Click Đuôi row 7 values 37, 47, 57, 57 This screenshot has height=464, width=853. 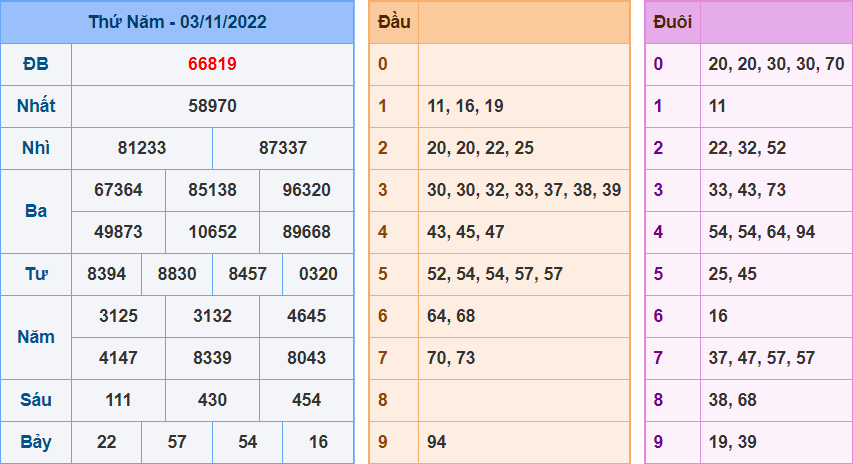[762, 357]
